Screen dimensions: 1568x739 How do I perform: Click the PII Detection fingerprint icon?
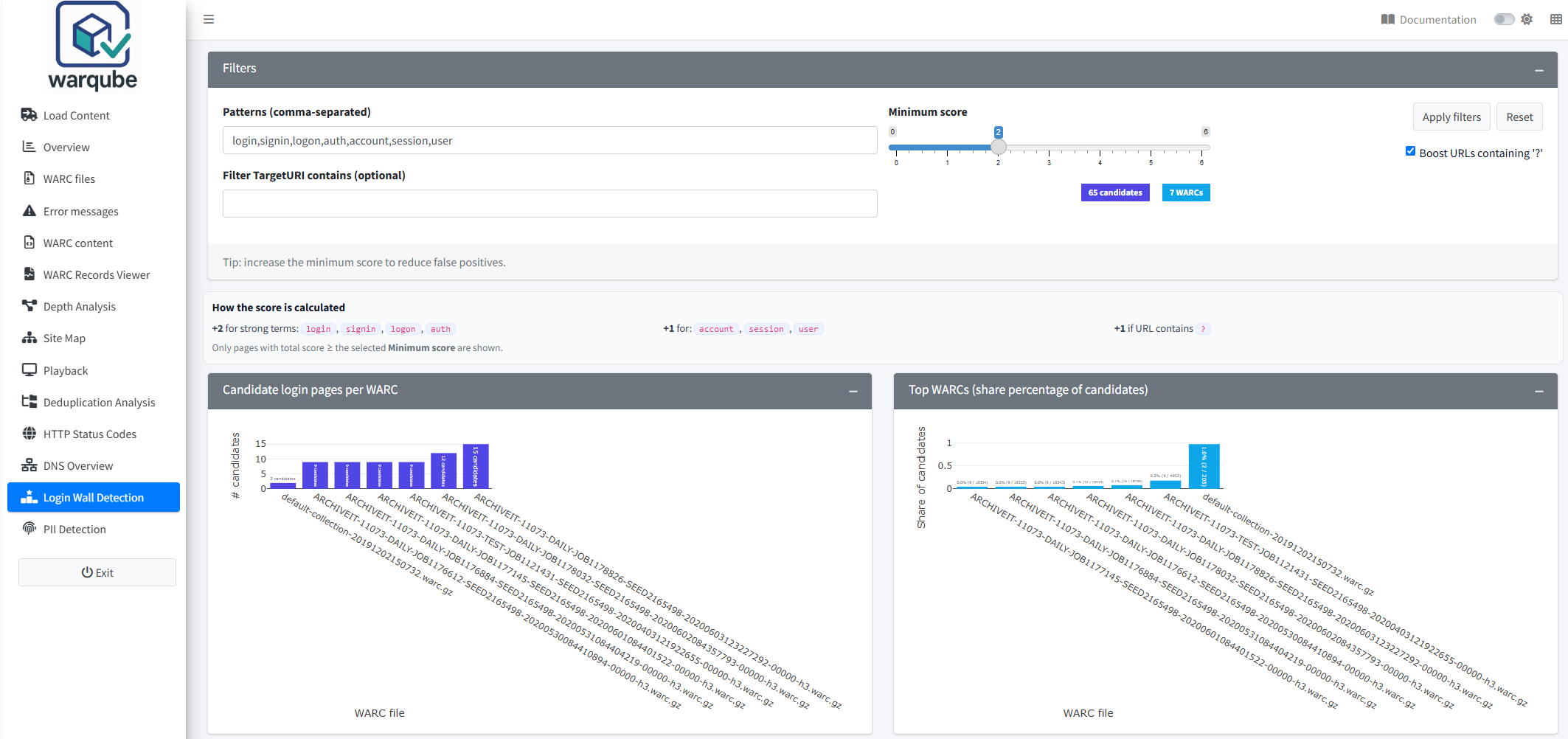click(29, 529)
